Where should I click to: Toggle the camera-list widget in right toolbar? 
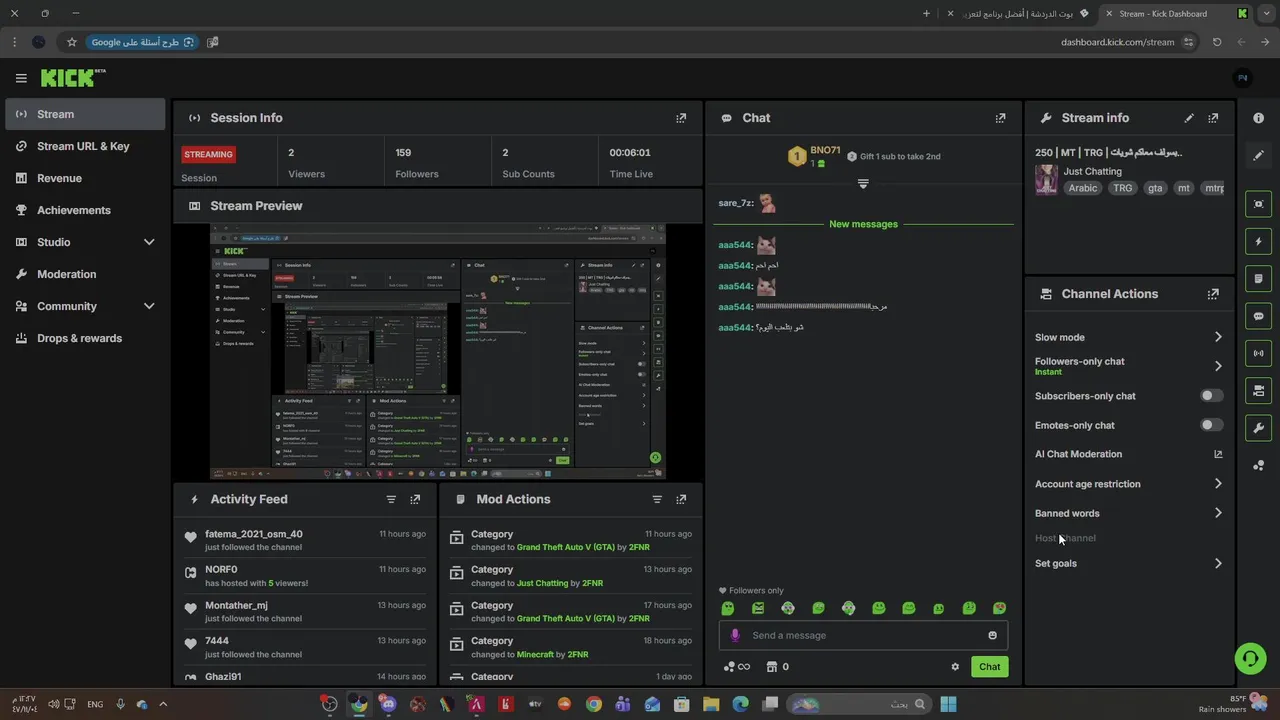point(1258,390)
